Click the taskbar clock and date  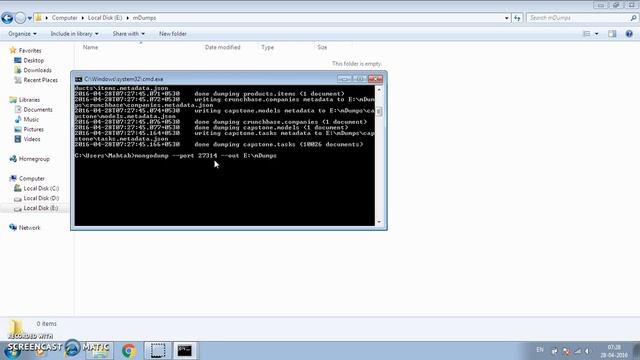click(x=614, y=351)
